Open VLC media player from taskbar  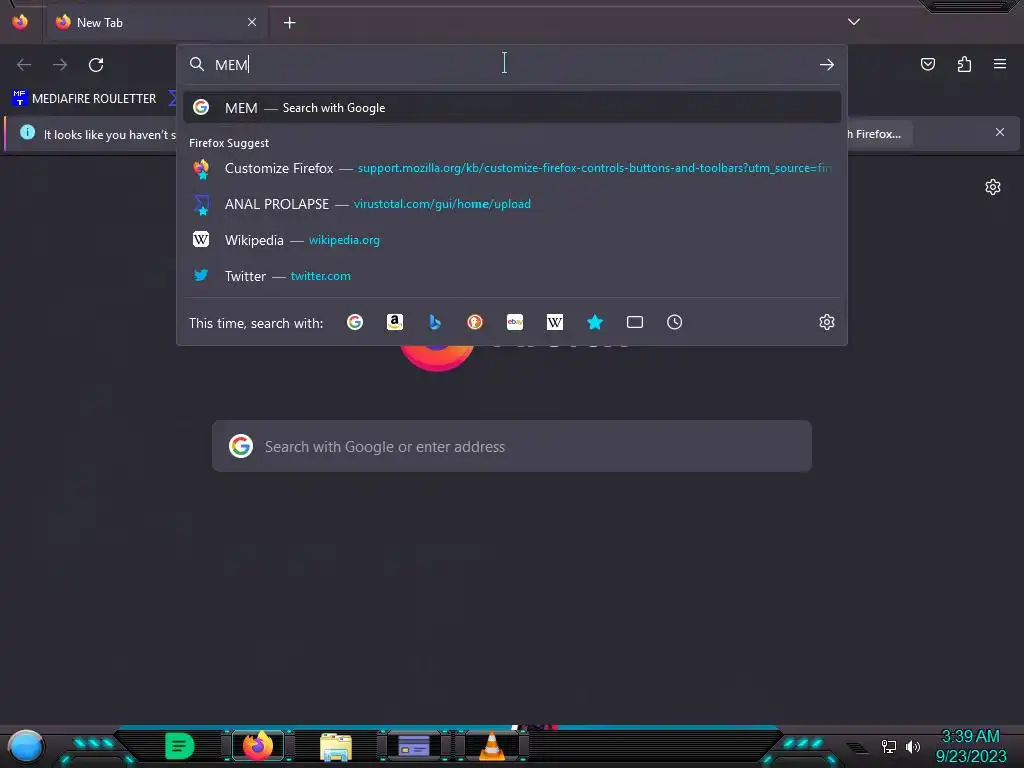coord(492,746)
